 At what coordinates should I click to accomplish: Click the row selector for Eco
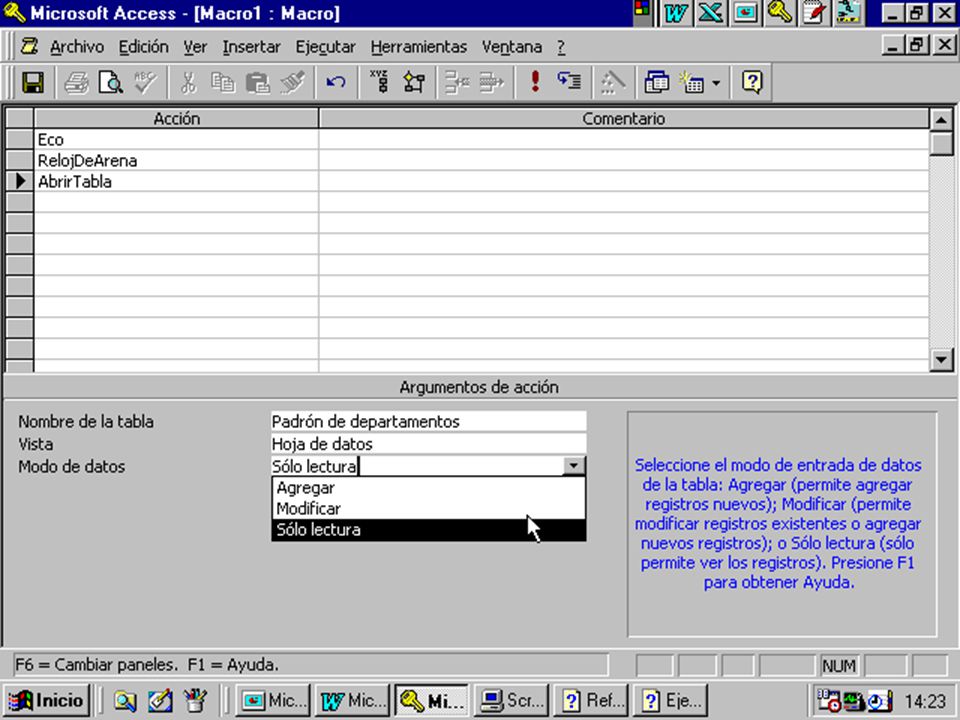[x=20, y=140]
